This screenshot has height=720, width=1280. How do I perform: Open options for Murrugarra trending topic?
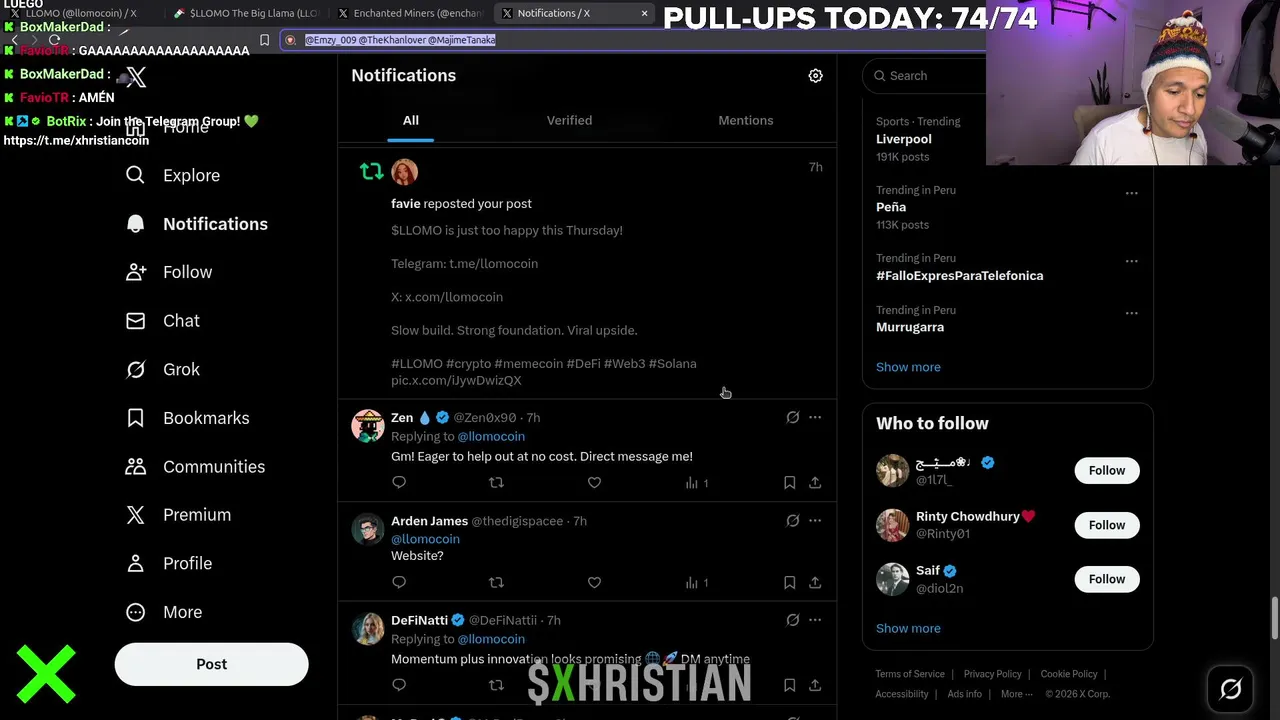1131,313
